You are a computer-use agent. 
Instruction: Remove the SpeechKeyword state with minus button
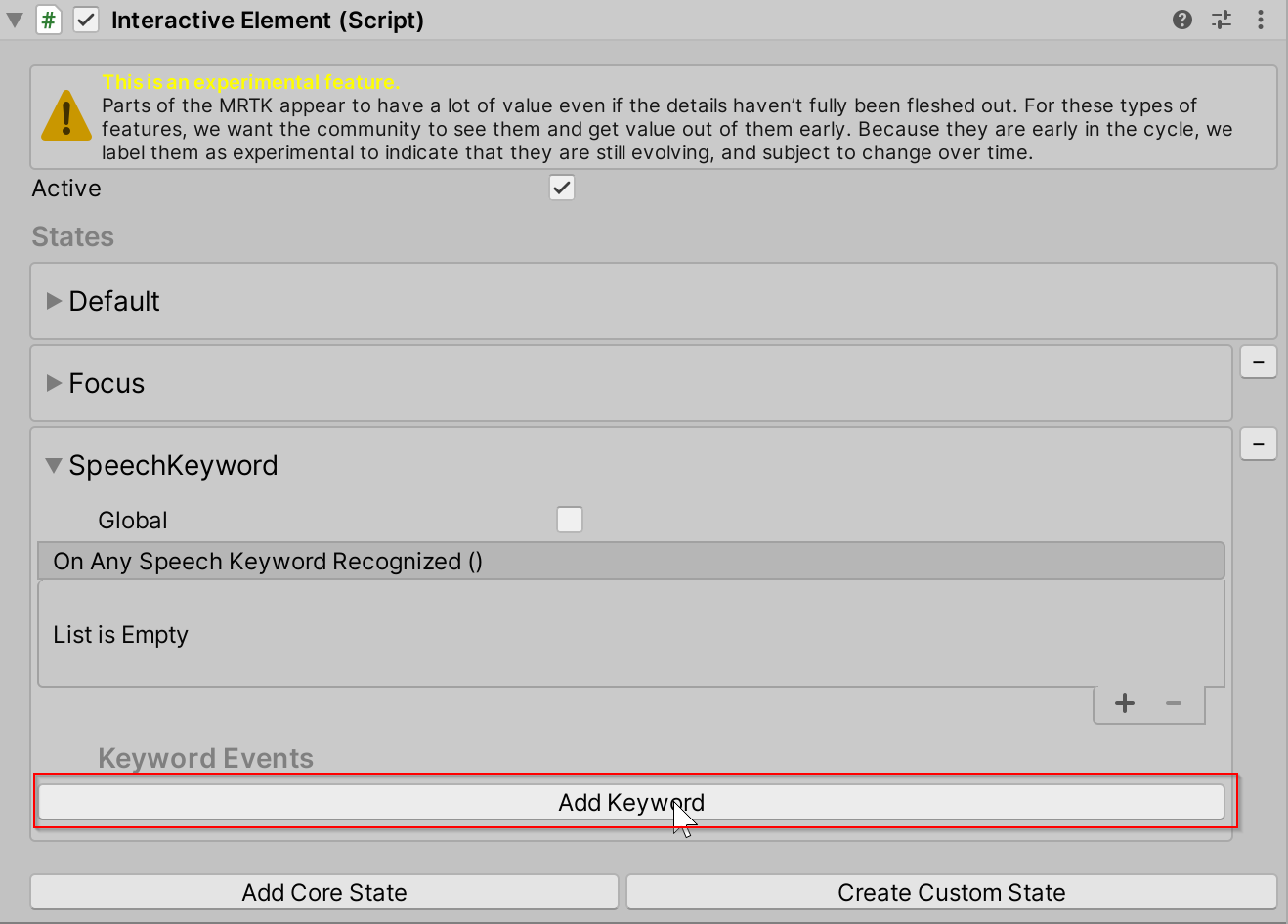tap(1259, 444)
